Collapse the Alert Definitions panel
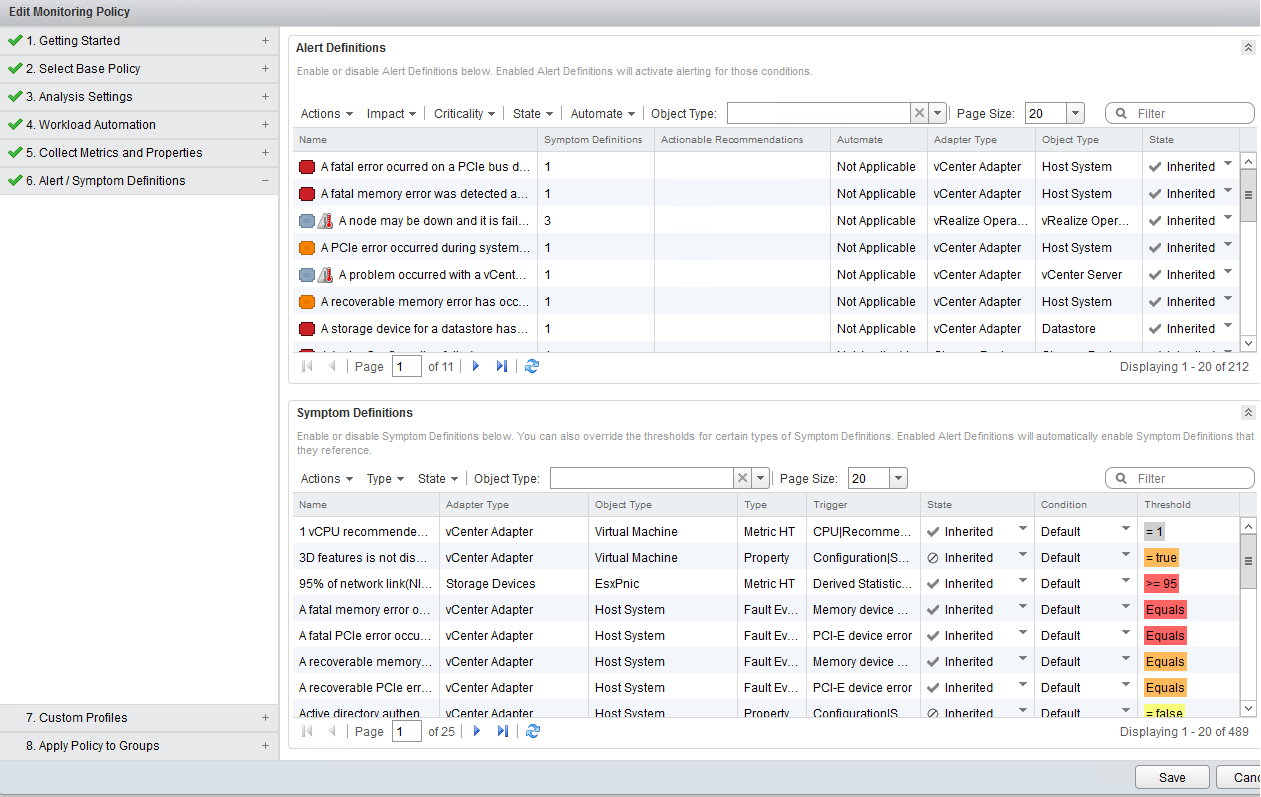1261x797 pixels. coord(1247,48)
